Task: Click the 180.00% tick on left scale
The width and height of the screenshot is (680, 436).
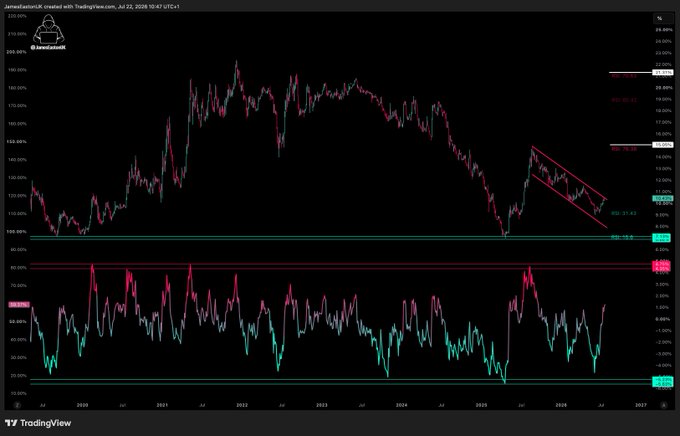Action: [x=17, y=88]
